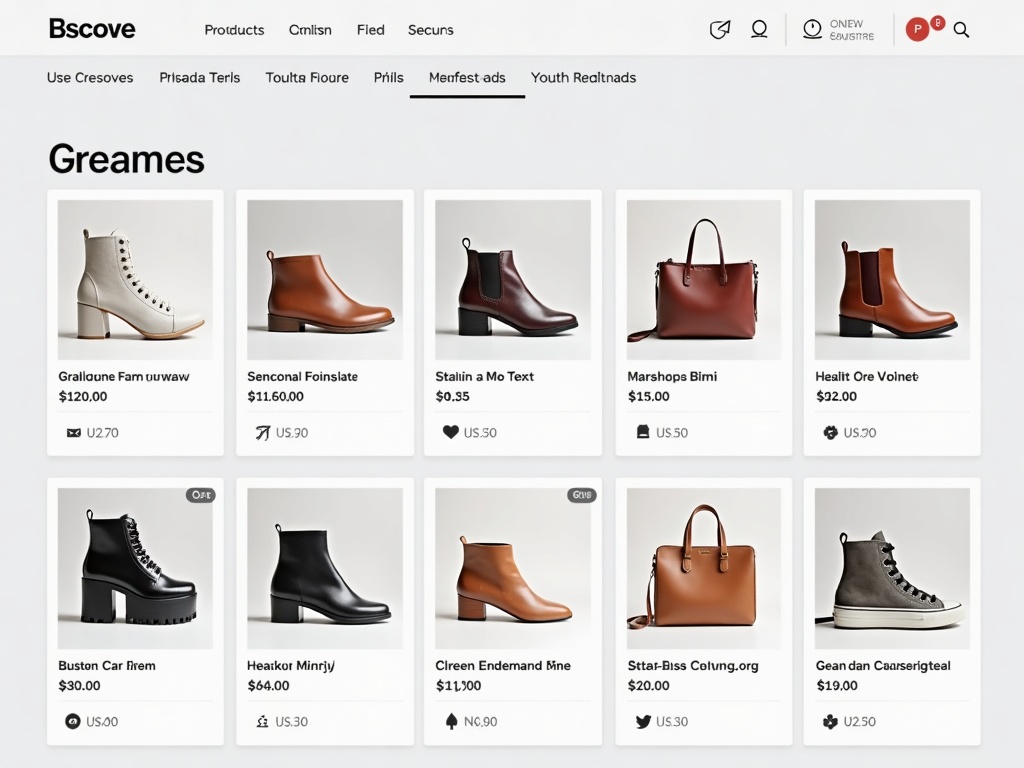1024x768 pixels.
Task: Click the $11.60.00 price
Action: point(275,396)
